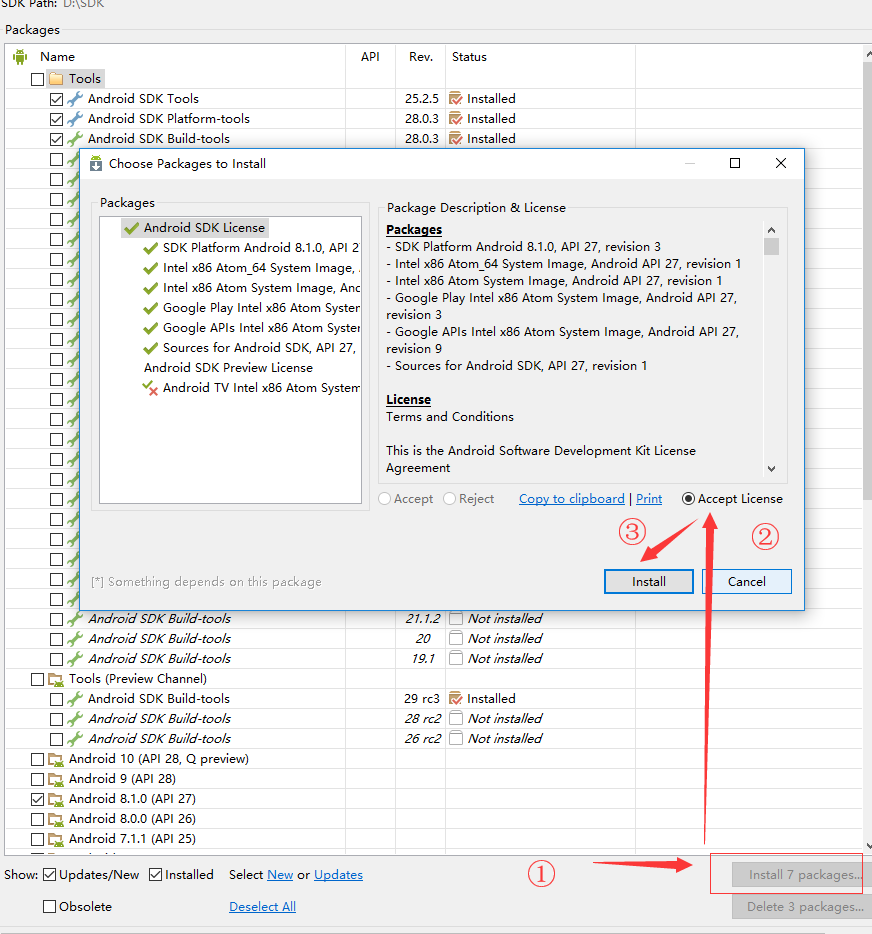Toggle the Installed show checkbox

point(155,874)
